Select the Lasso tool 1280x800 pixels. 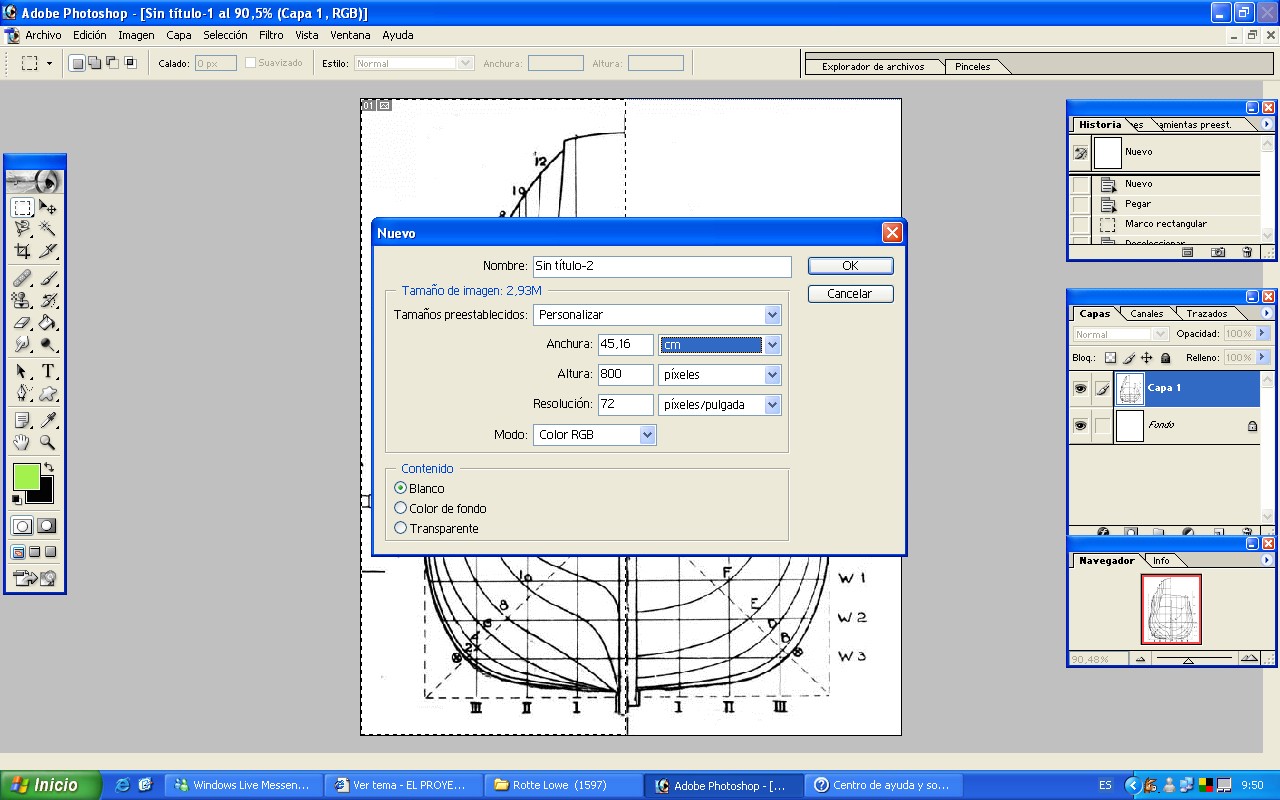22,229
